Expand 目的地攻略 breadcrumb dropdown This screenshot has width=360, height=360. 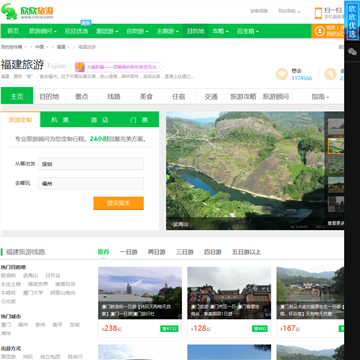14,47
